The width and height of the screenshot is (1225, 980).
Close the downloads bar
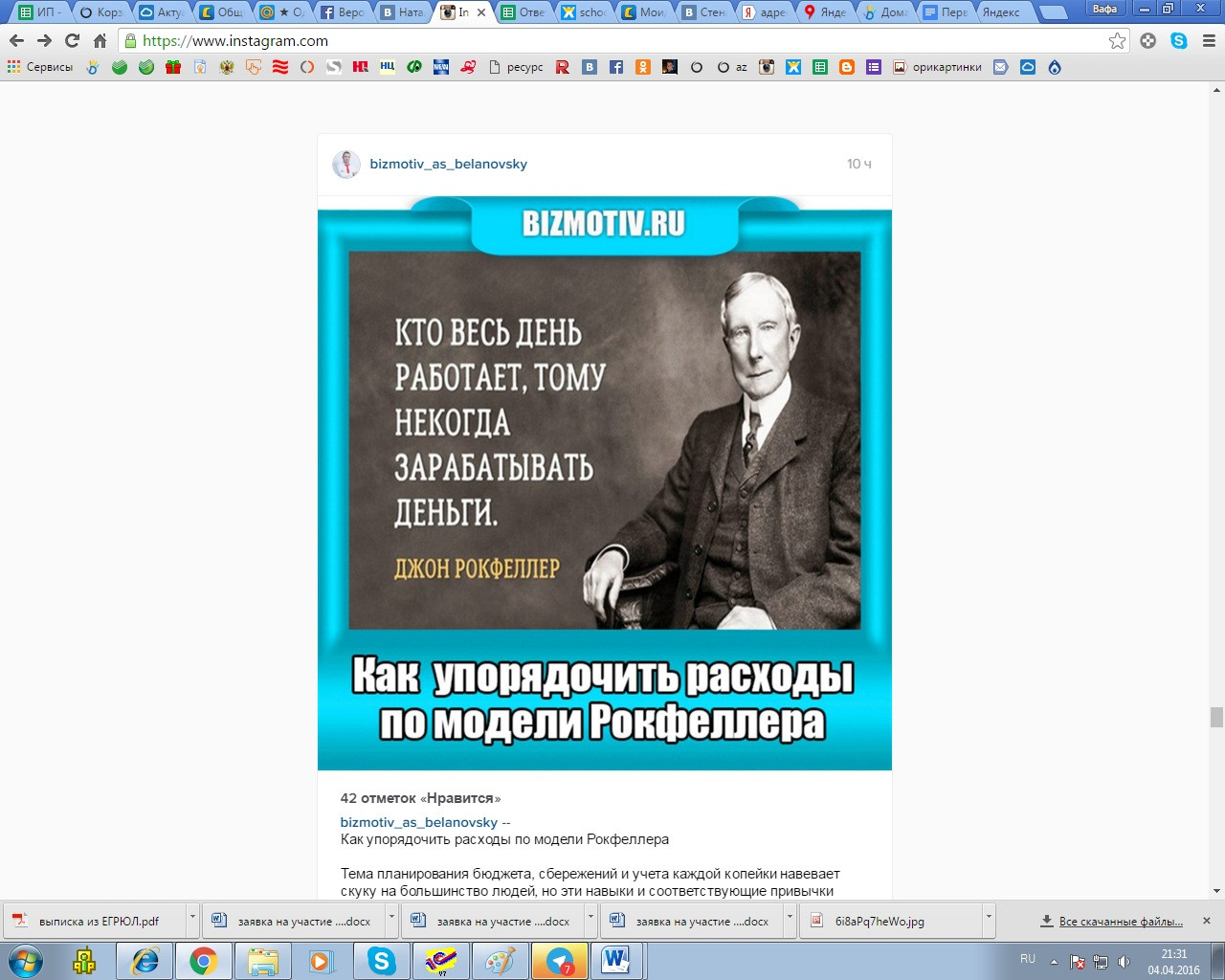[1207, 921]
